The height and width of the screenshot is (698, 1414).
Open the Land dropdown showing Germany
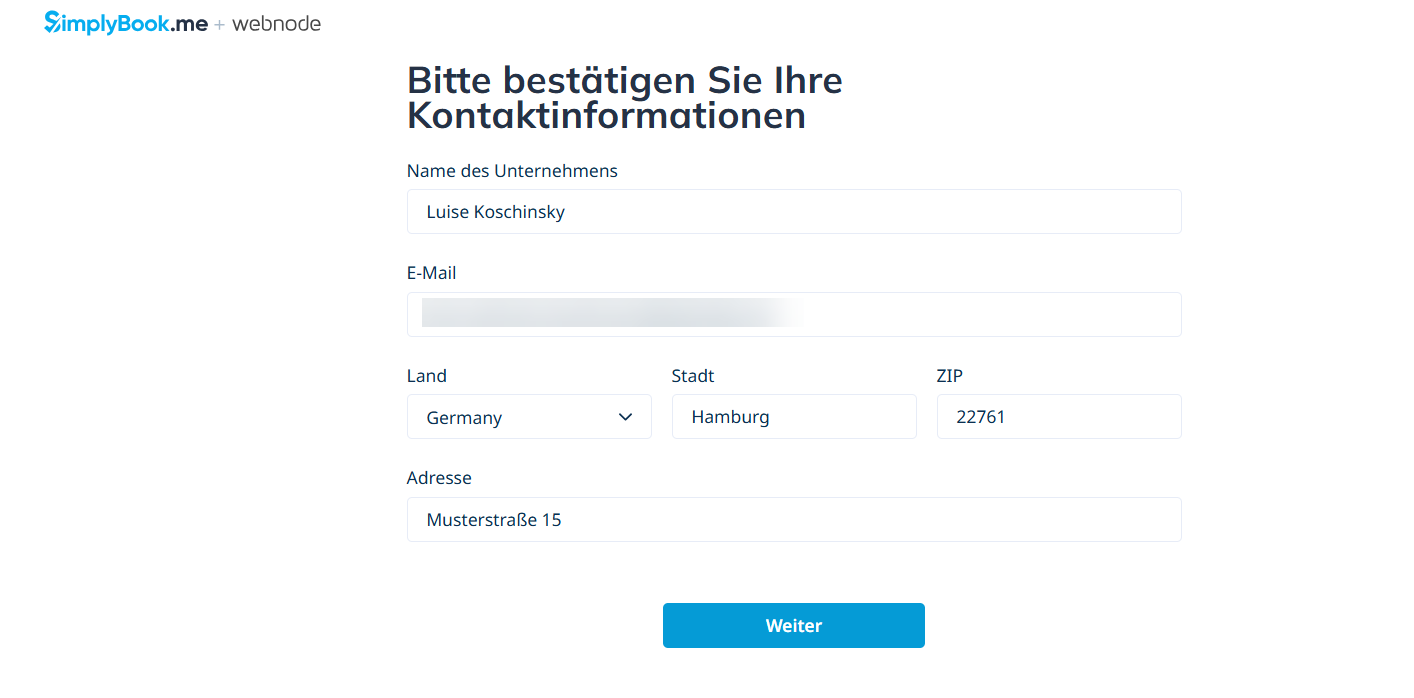pos(528,417)
